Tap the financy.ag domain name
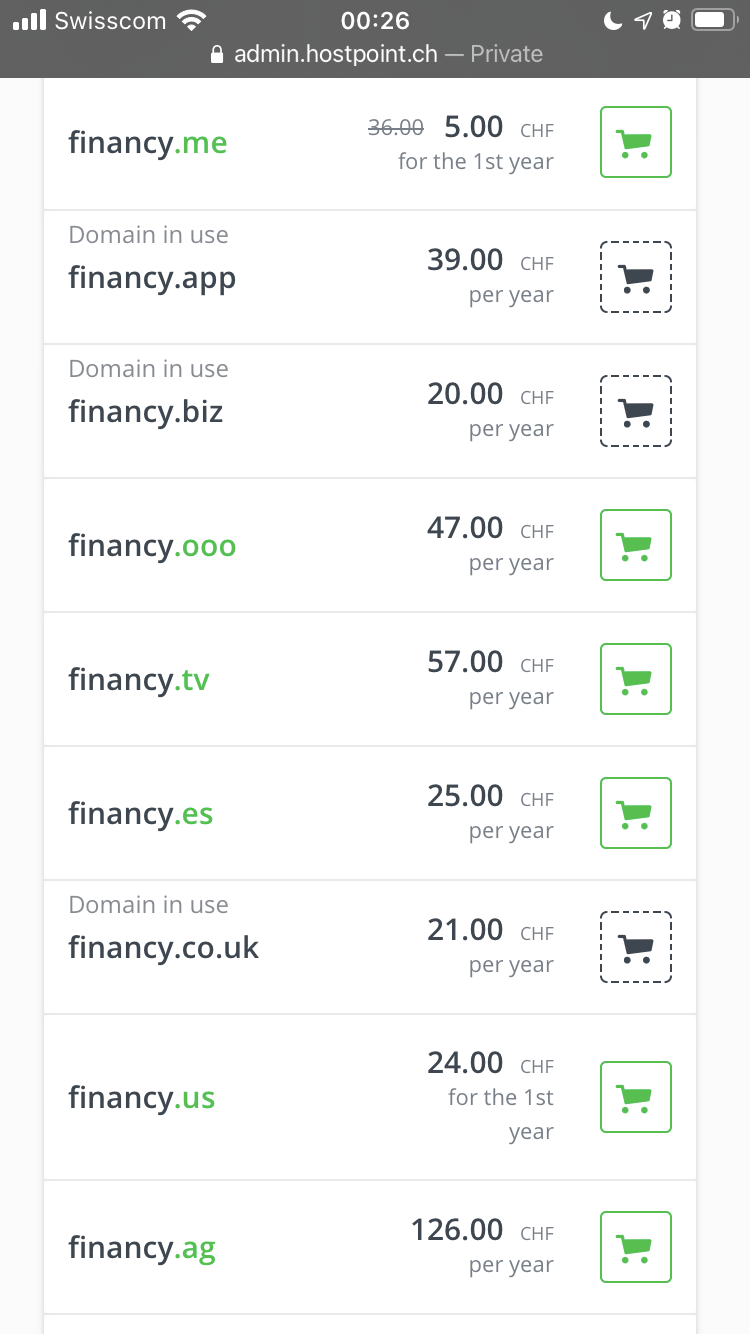 click(x=142, y=1248)
